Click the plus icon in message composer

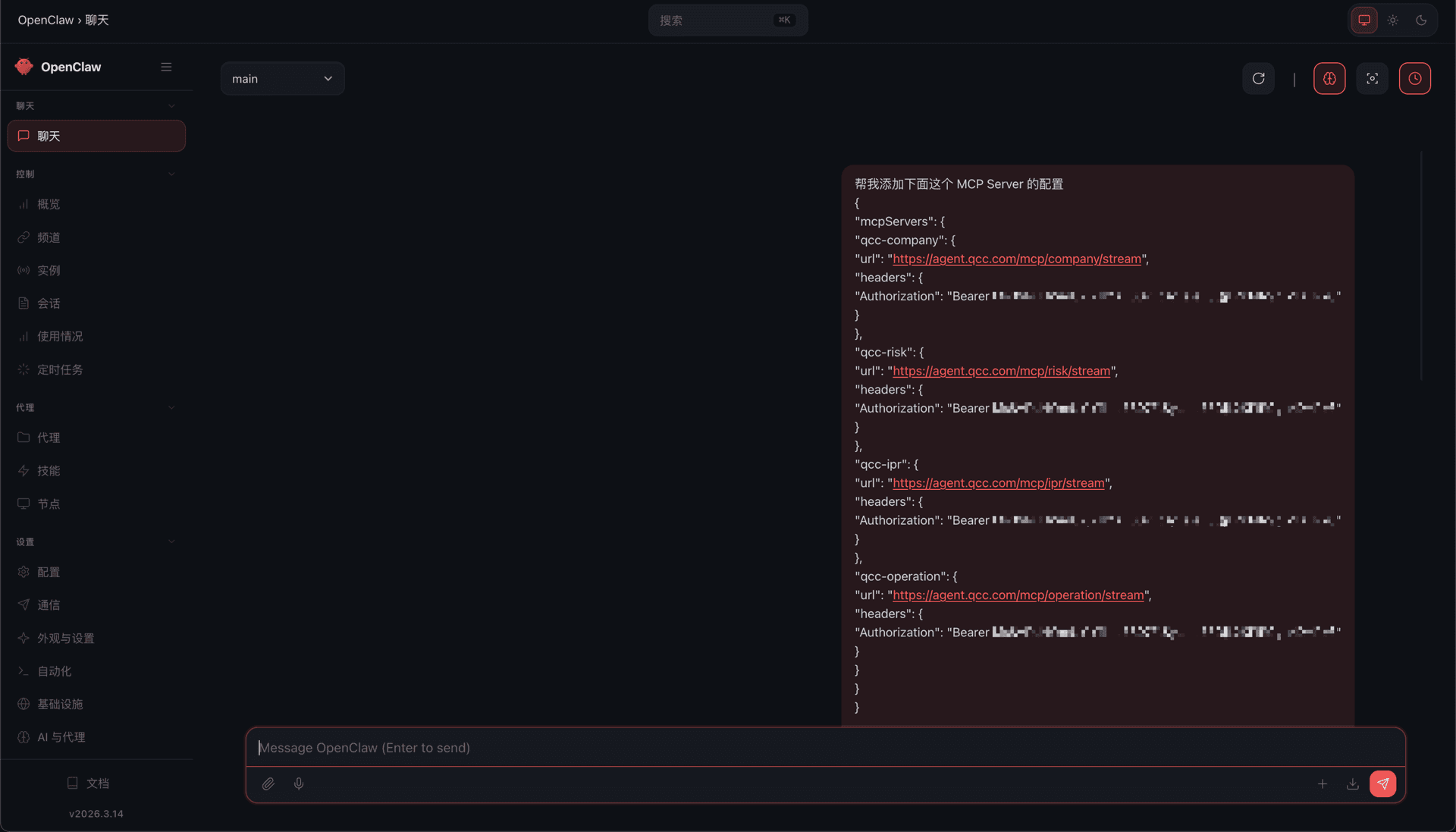1322,784
